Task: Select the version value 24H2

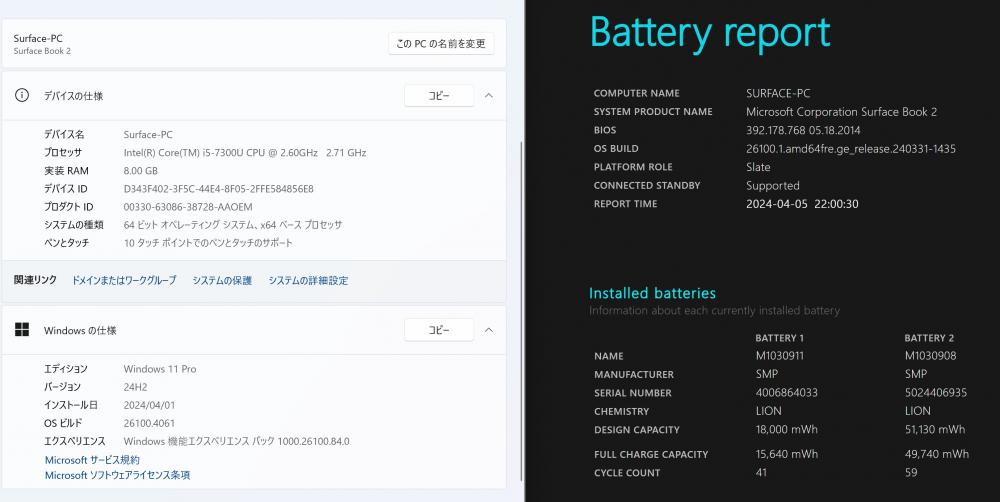Action: tap(136, 387)
